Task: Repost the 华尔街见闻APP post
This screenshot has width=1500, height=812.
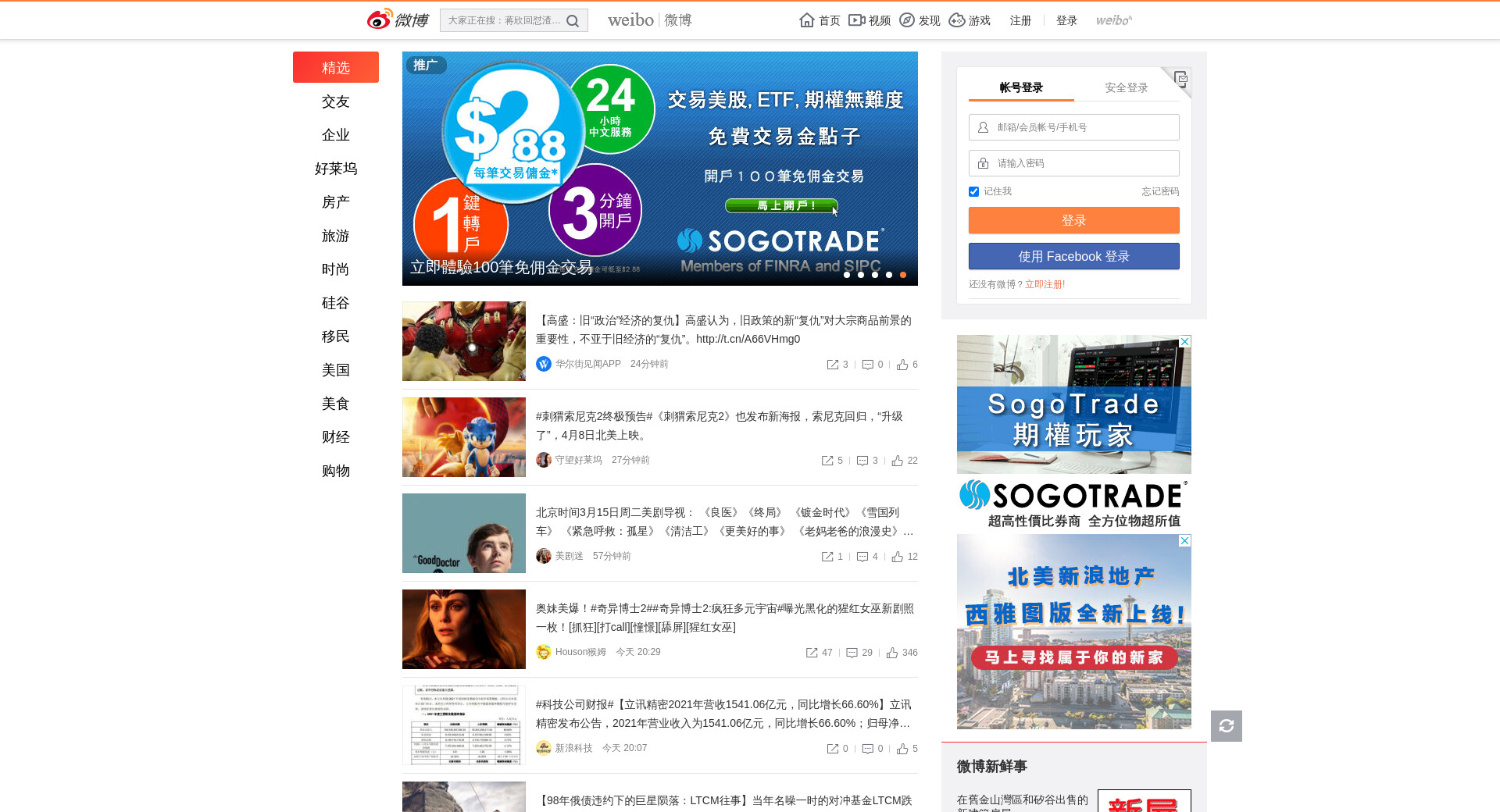Action: pyautogui.click(x=833, y=365)
